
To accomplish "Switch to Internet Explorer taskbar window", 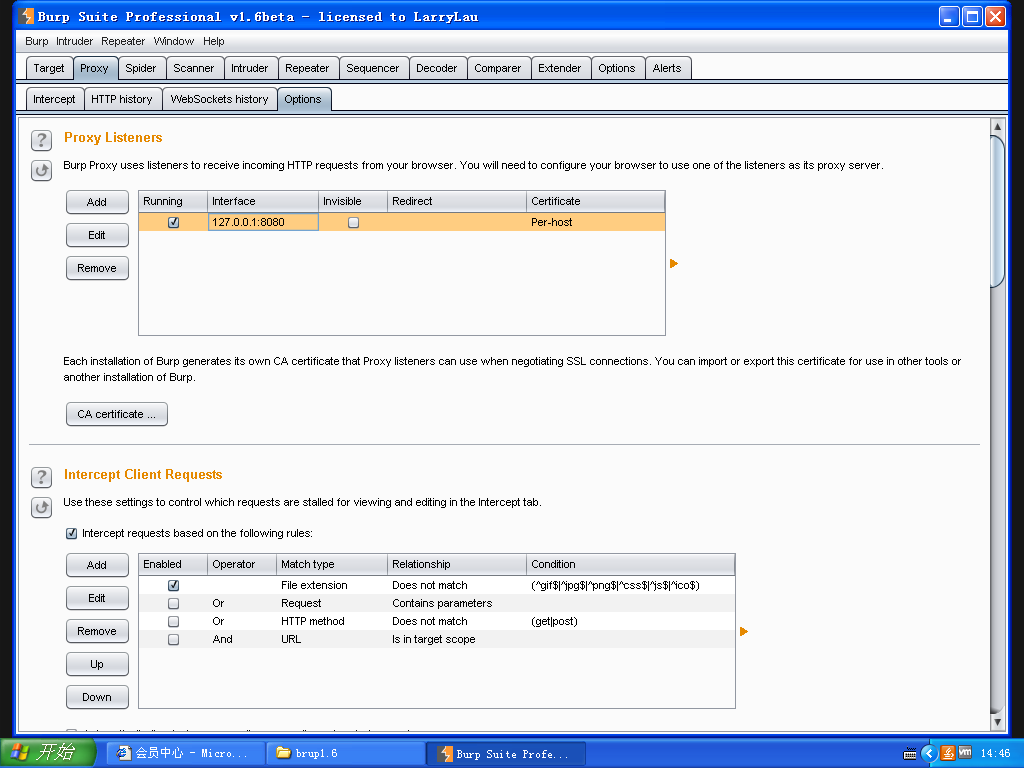I will click(187, 754).
